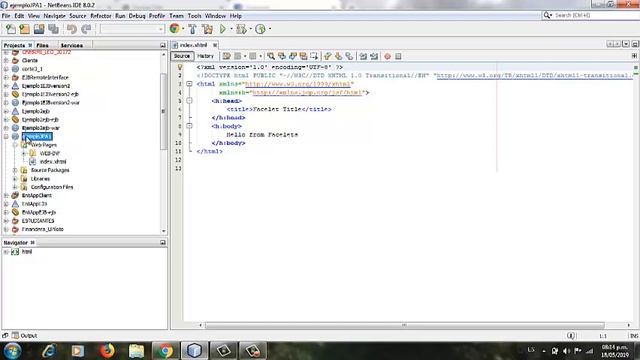
Task: Expand the Source Packages node
Action: coord(15,170)
